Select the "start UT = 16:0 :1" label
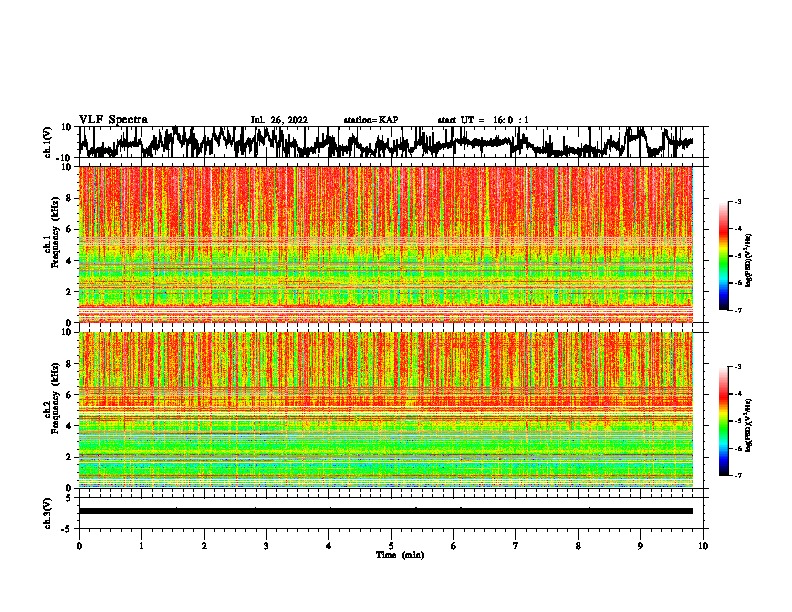This screenshot has height=612, width=792. [483, 120]
